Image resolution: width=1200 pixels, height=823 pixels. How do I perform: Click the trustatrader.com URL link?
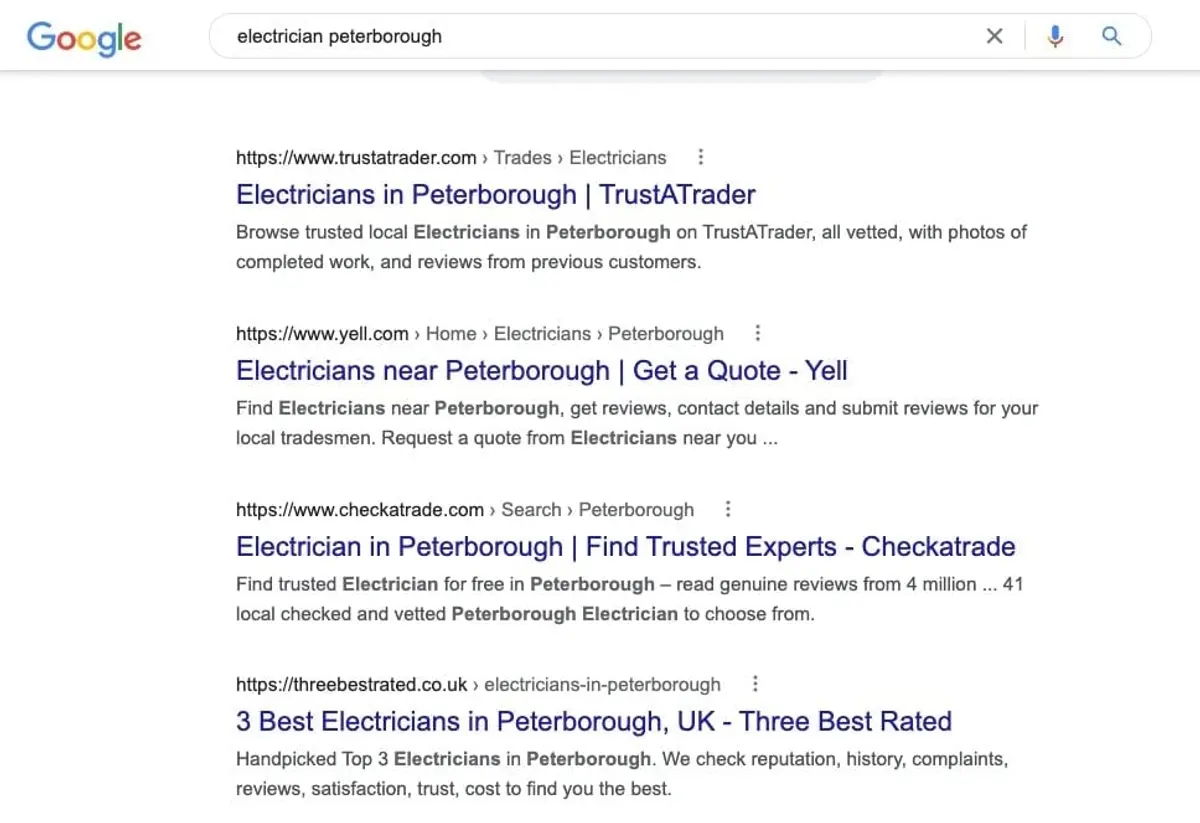pos(355,157)
